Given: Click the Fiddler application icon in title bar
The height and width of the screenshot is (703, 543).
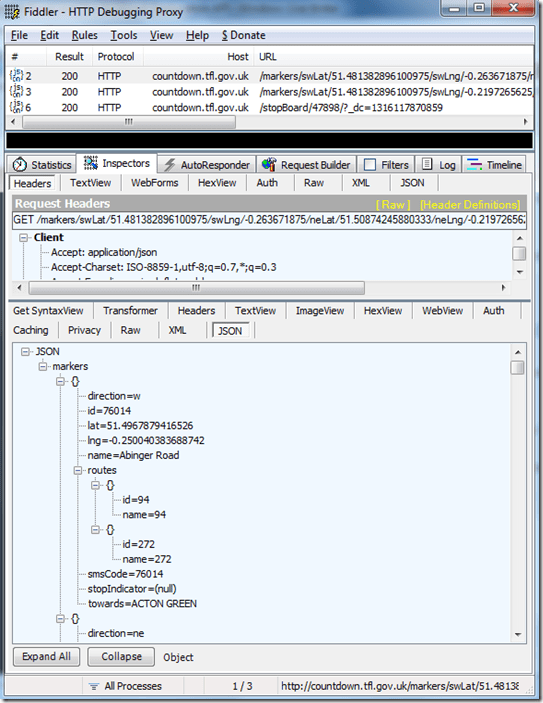Looking at the screenshot, I should pos(13,12).
